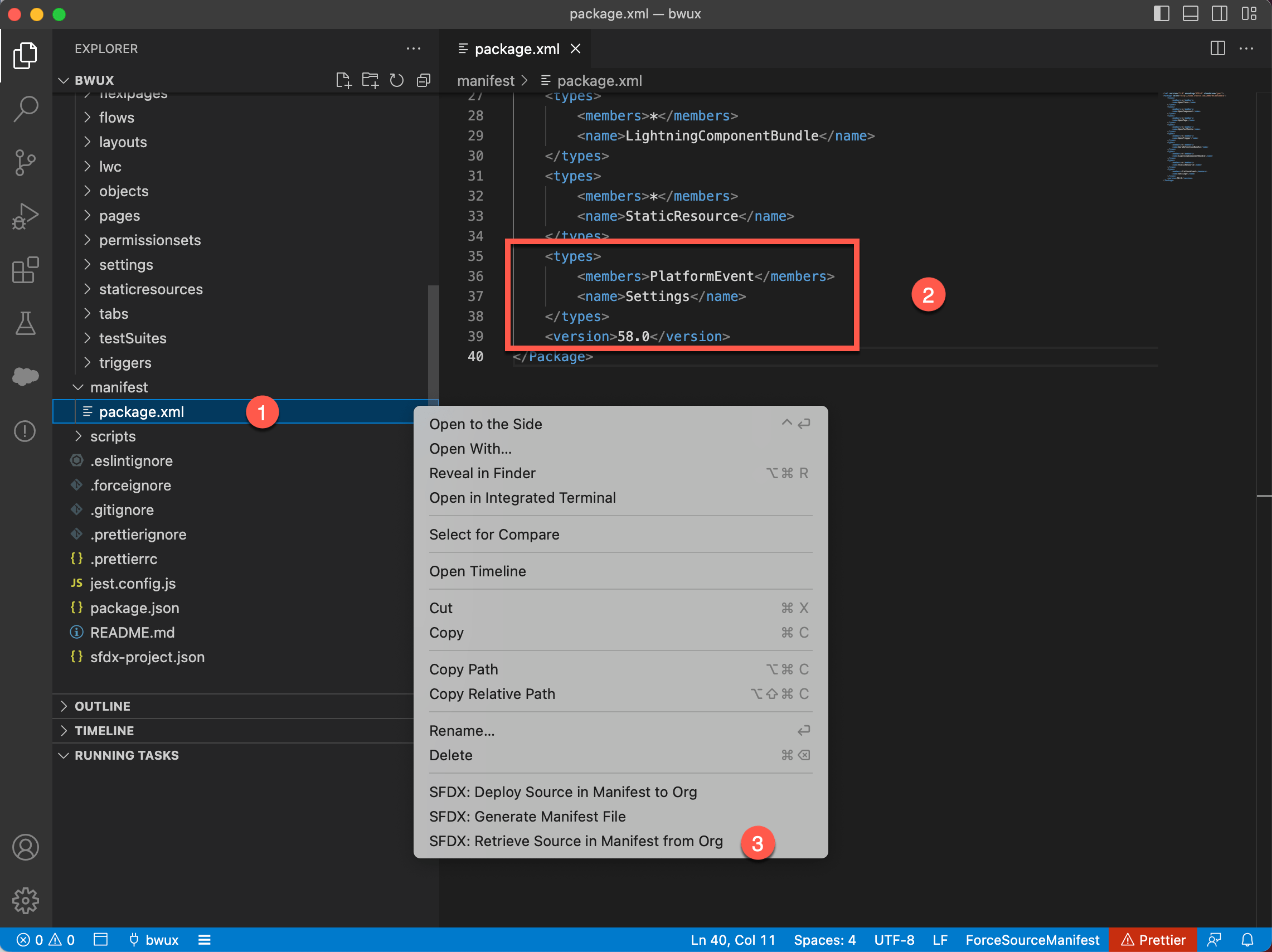Viewport: 1272px width, 952px height.
Task: Expand the OUTLINE section
Action: coord(103,706)
